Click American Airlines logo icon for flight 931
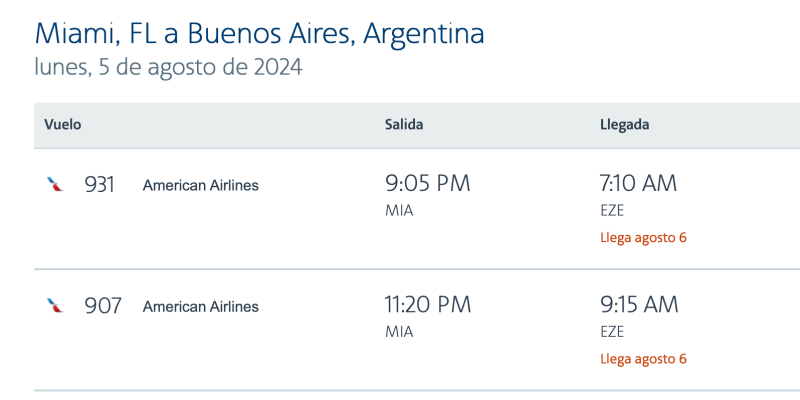 (55, 185)
